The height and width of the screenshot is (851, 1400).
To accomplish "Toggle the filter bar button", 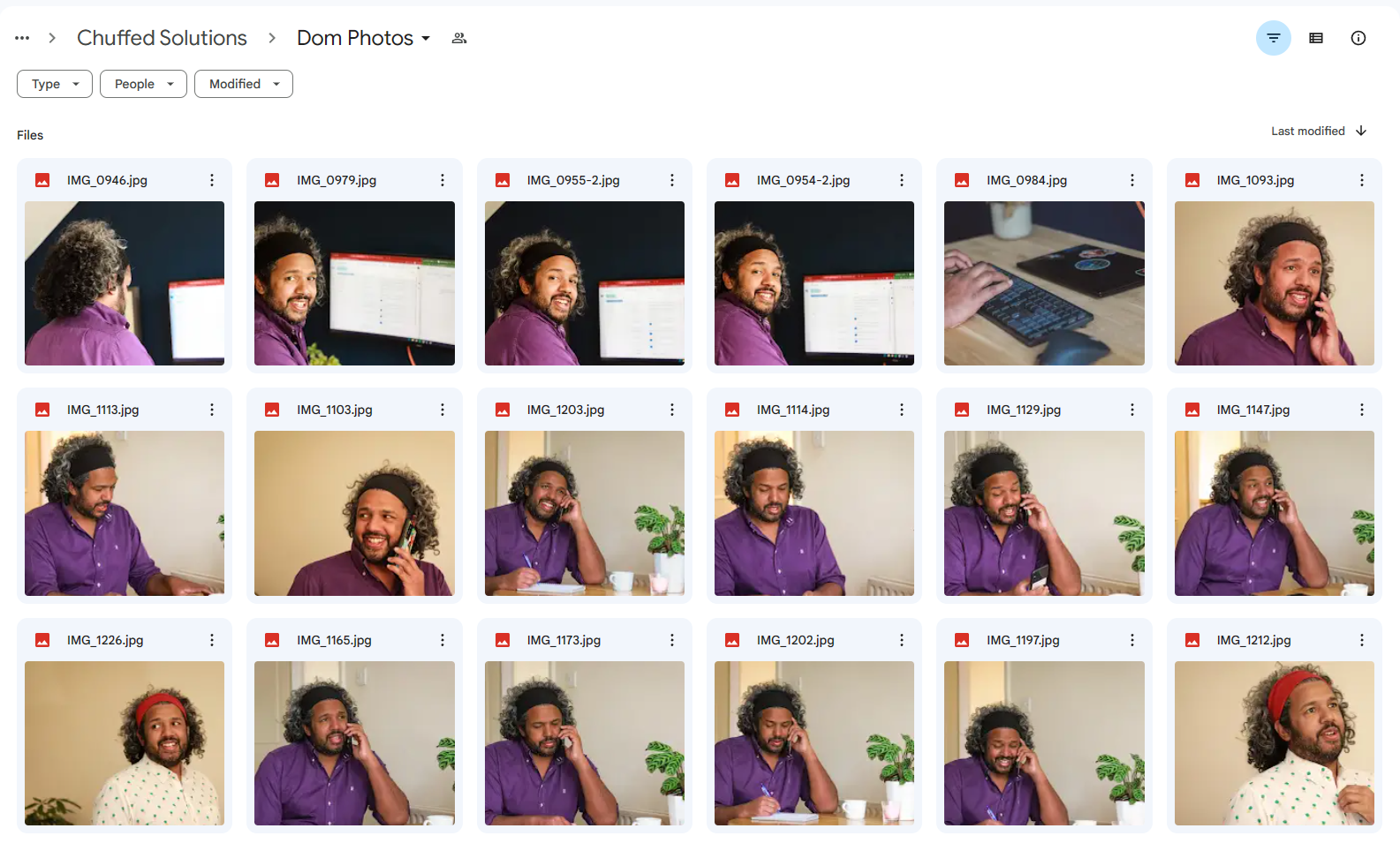I will [1274, 38].
